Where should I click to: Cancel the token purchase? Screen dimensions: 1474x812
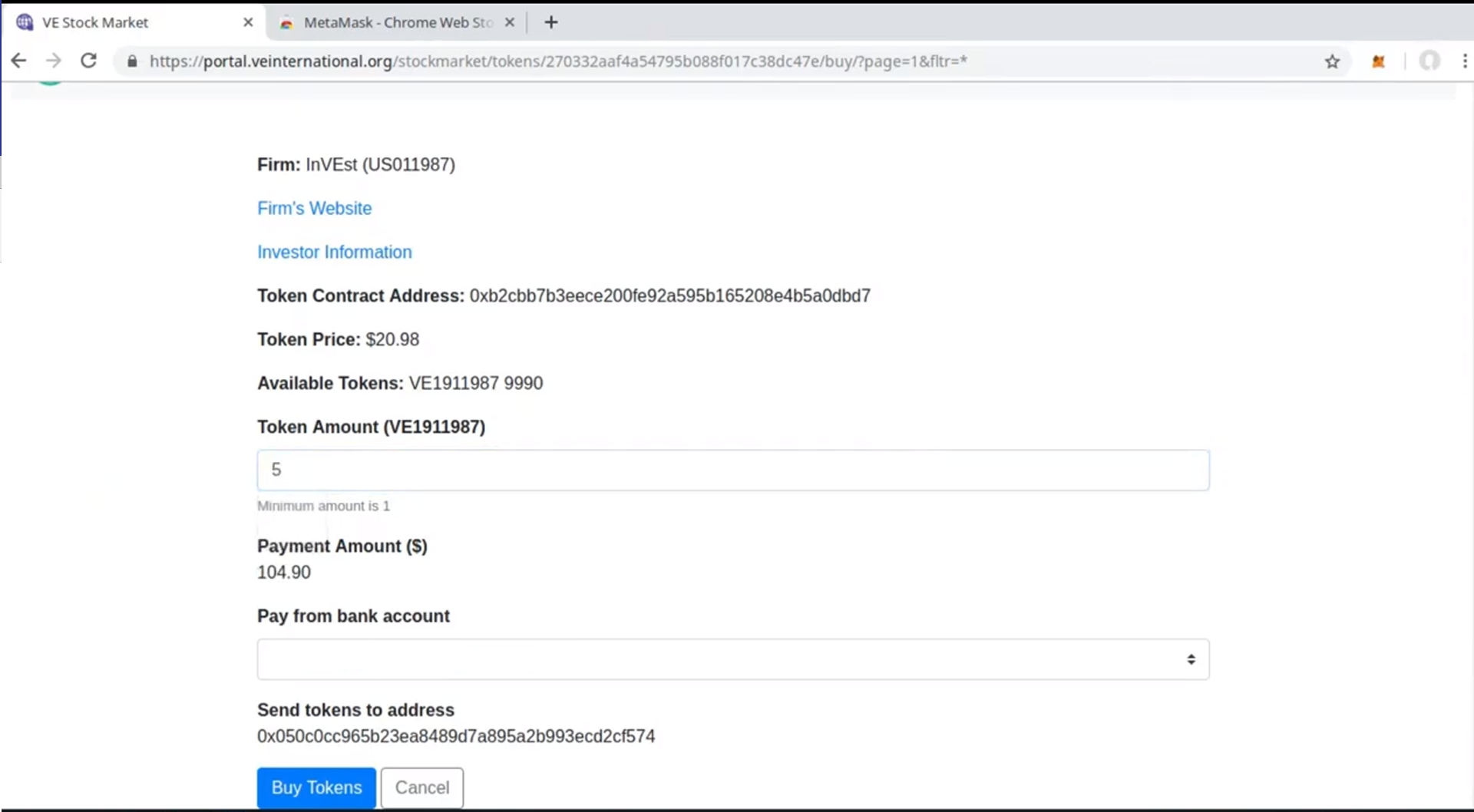(422, 787)
